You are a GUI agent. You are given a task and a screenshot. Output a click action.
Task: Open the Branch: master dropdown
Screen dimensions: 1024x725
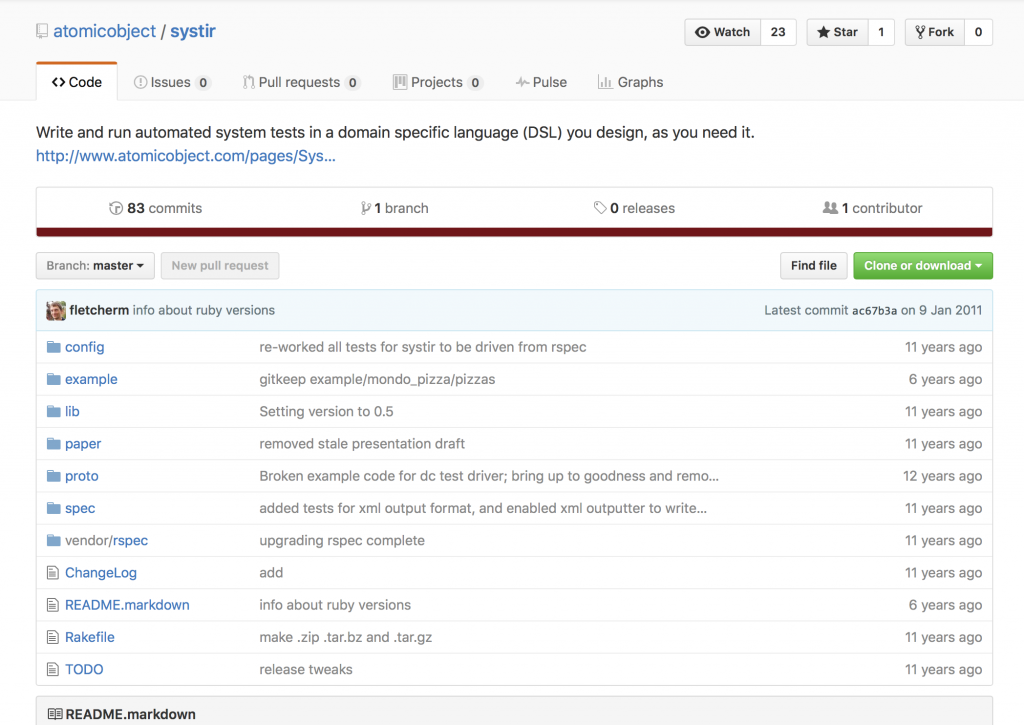coord(95,266)
